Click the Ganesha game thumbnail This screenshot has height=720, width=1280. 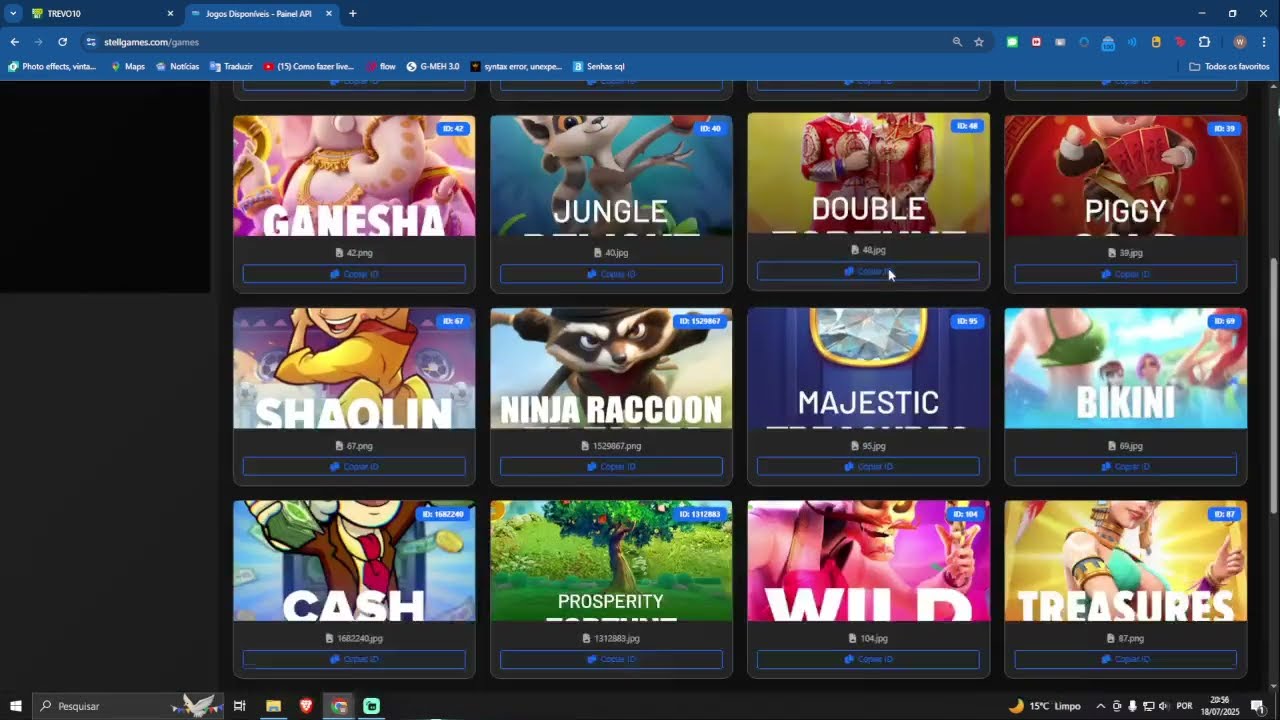click(x=354, y=176)
